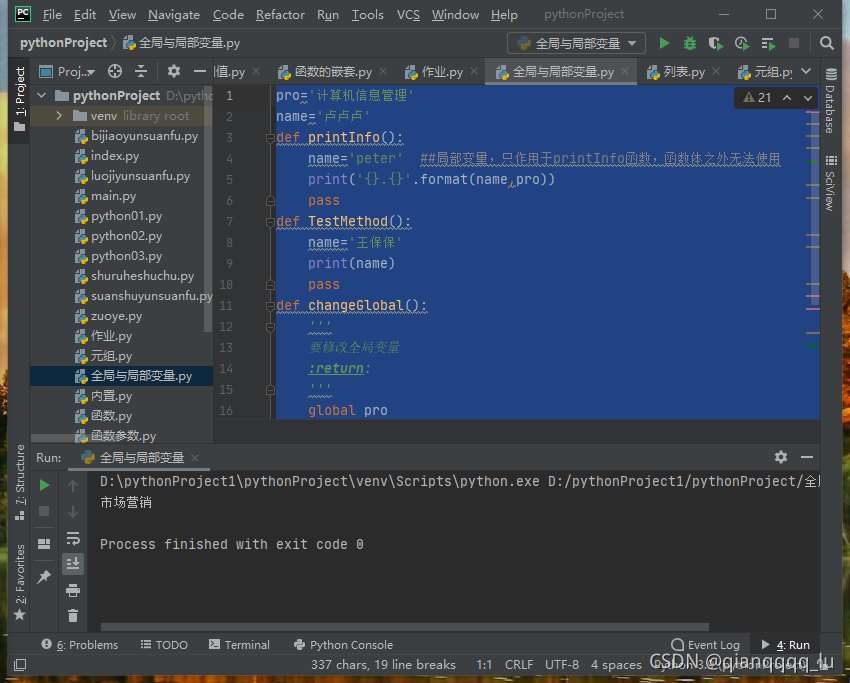The width and height of the screenshot is (850, 683).
Task: Open the Python Console tool window
Action: [x=343, y=645]
